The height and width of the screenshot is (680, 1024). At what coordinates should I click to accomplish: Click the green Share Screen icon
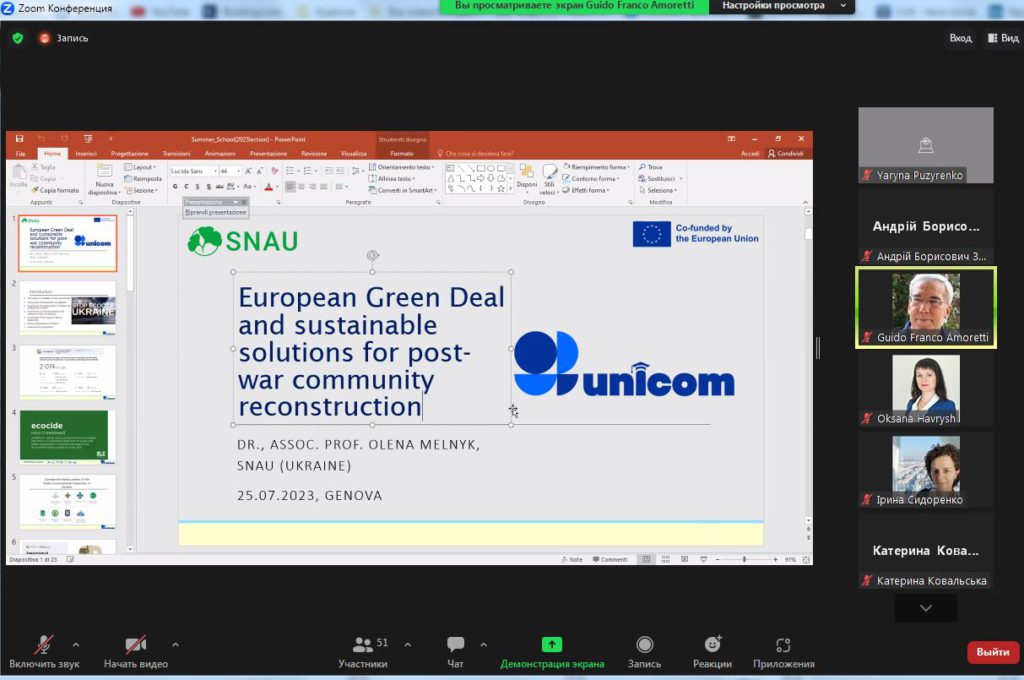point(552,645)
